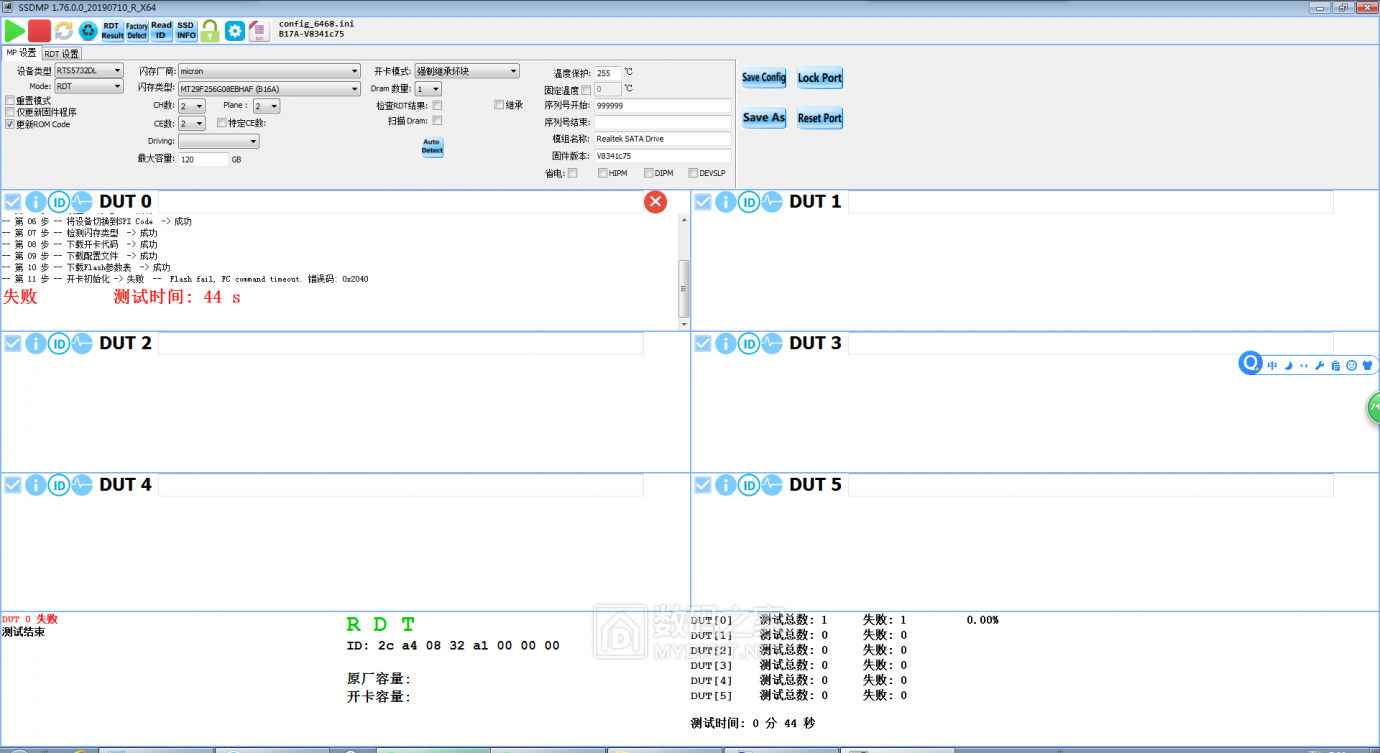Toggle 检查RDT结果 checkbox
This screenshot has height=753, width=1380.
pos(437,105)
